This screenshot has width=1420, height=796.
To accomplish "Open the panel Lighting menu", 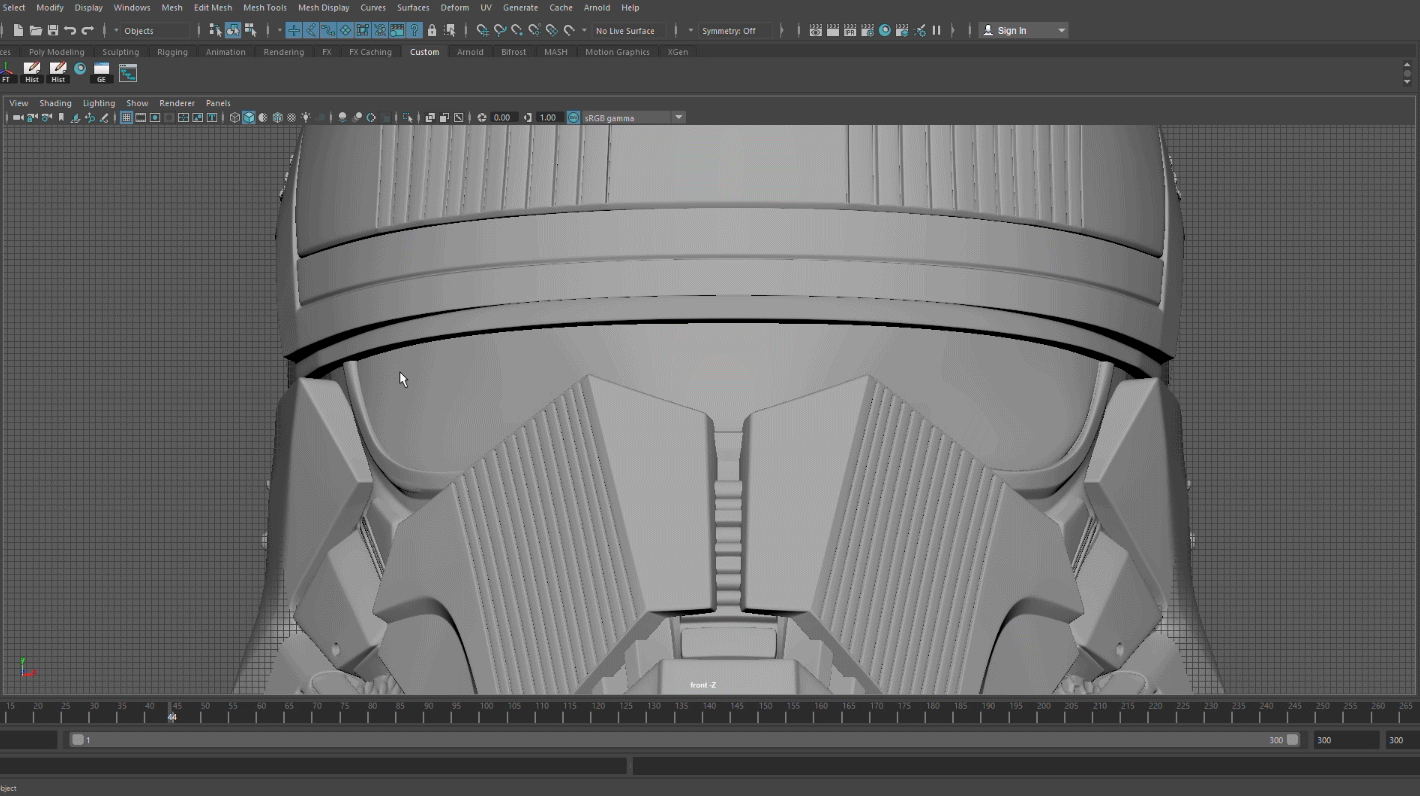I will 98,103.
